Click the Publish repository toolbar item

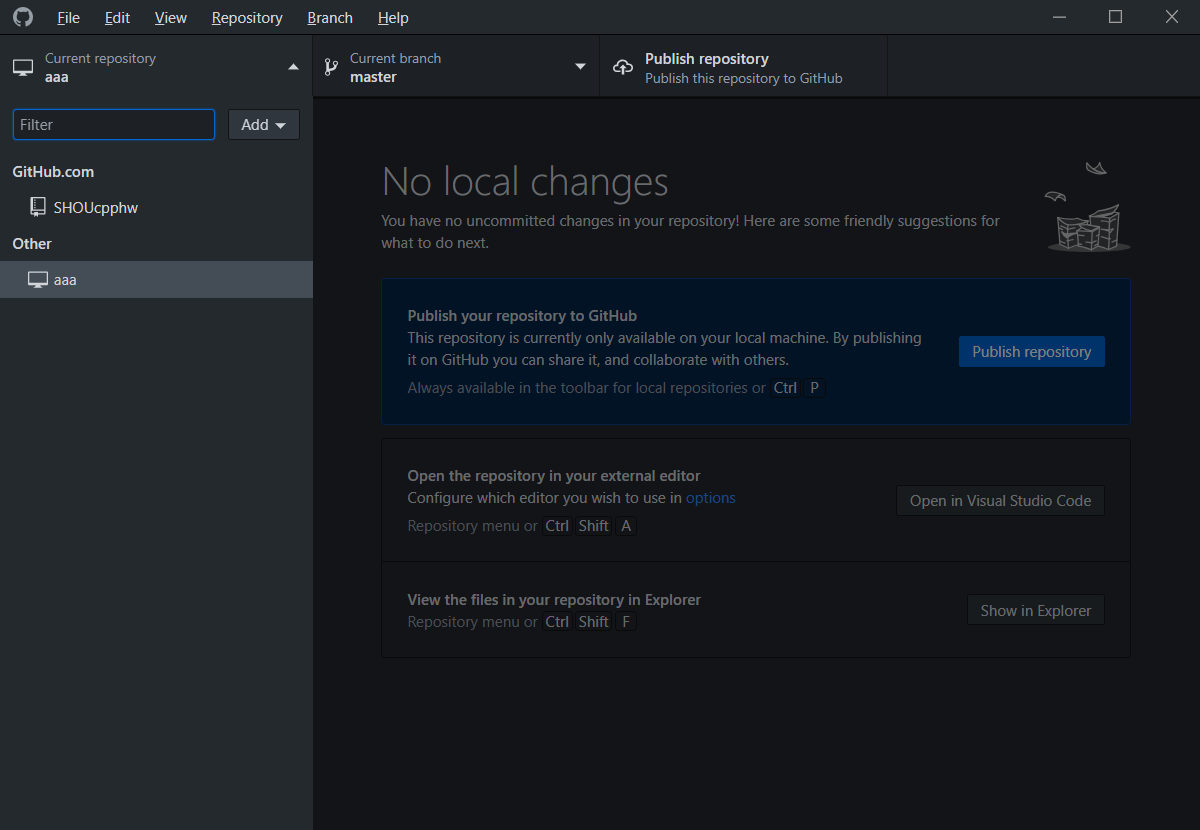tap(743, 67)
